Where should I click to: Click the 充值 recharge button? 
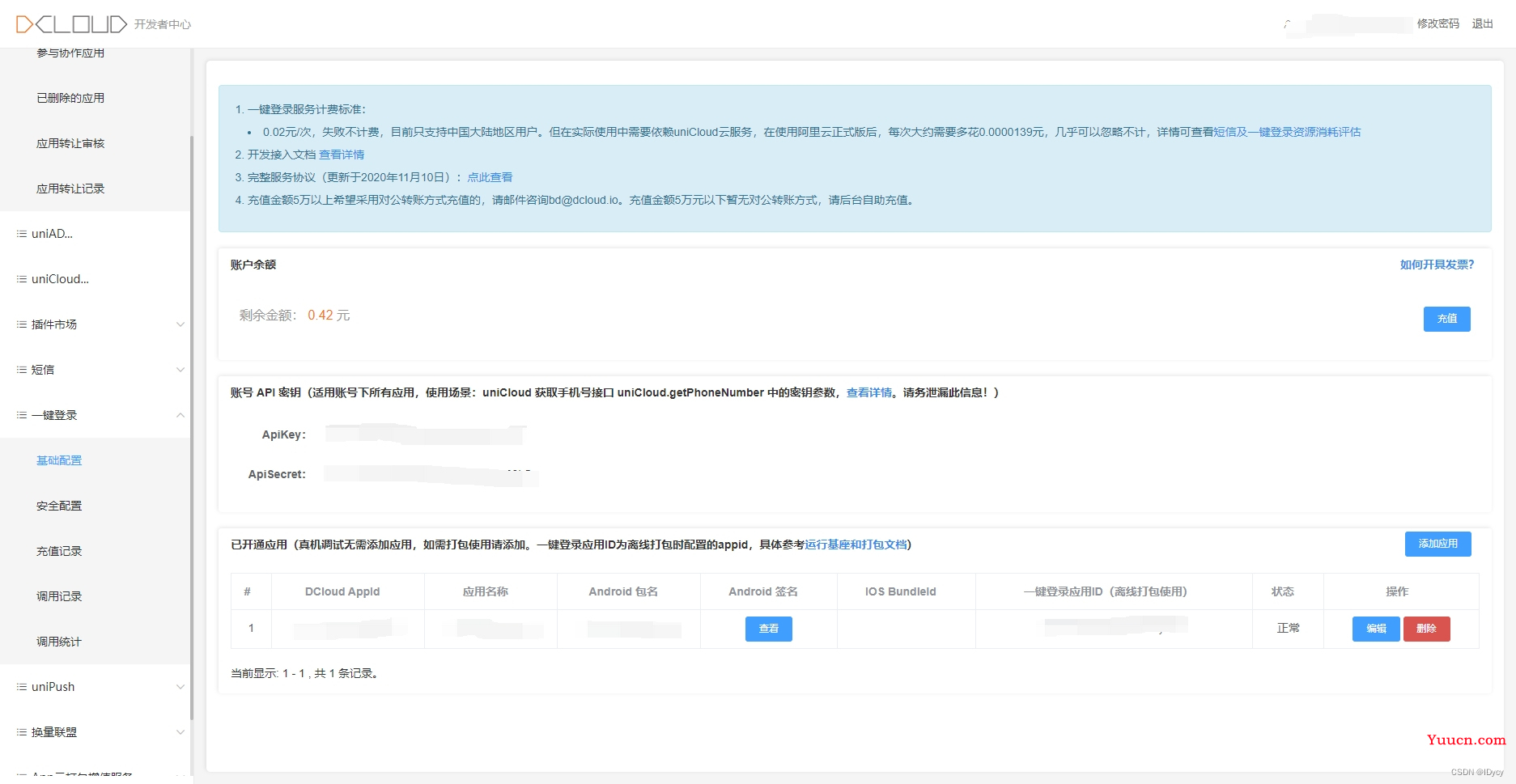[1447, 319]
